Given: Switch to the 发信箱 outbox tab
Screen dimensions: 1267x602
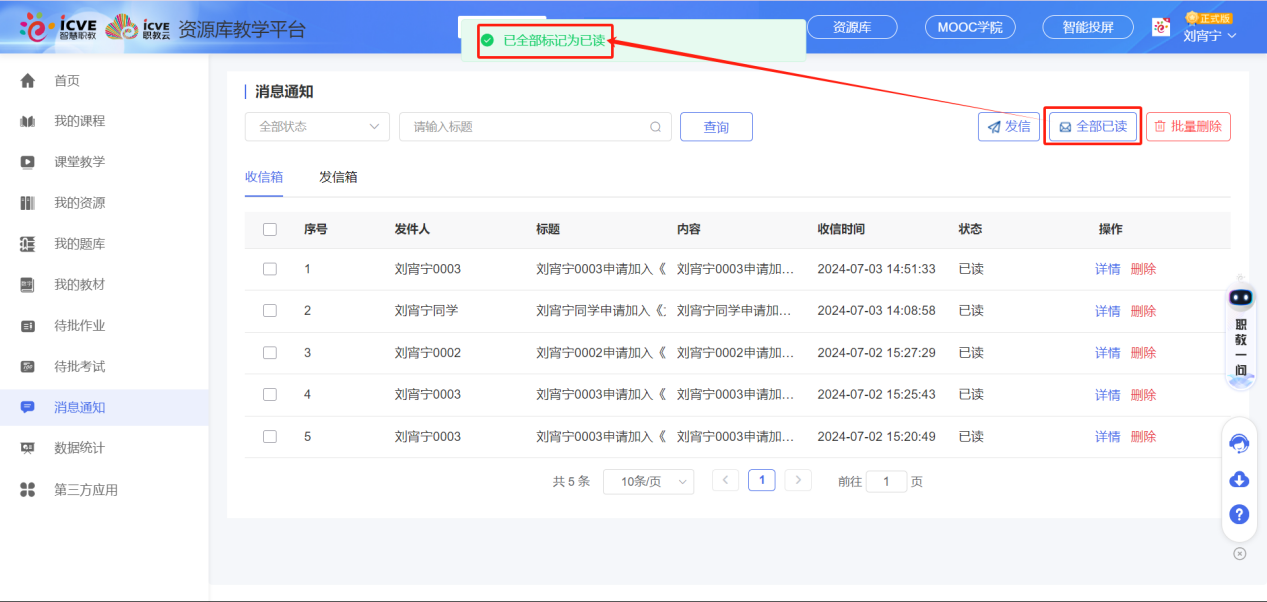Looking at the screenshot, I should (x=338, y=177).
